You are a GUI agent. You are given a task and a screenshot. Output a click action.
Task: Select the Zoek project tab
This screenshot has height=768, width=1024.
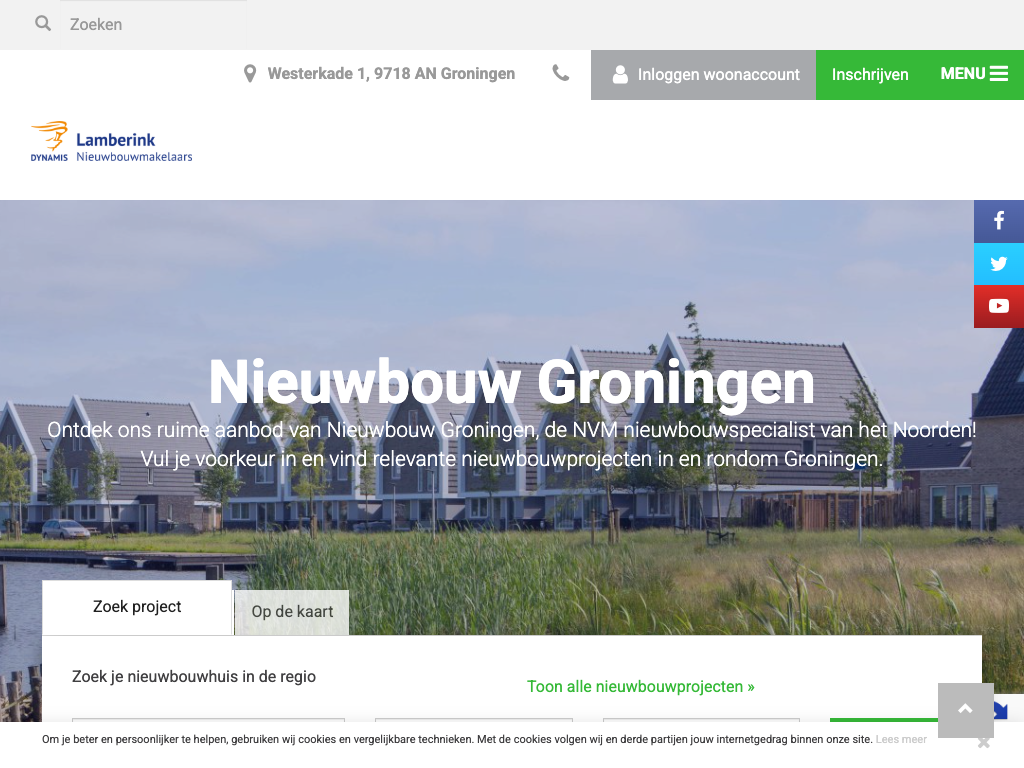137,607
